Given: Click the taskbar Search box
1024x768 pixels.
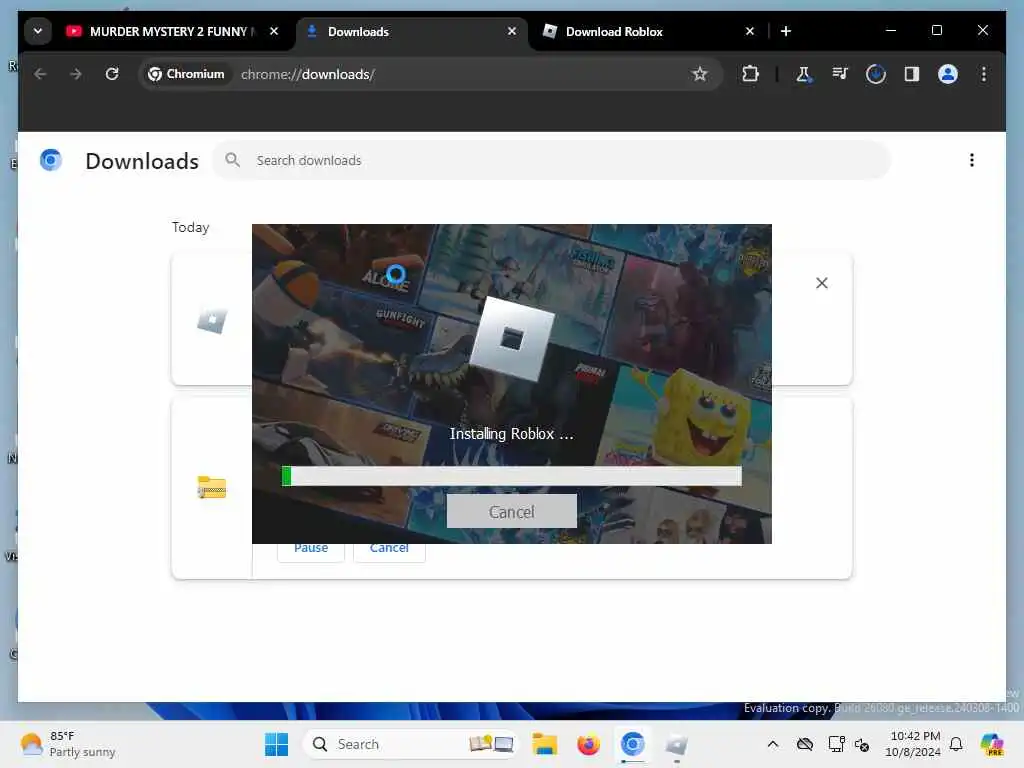Looking at the screenshot, I should tap(410, 744).
